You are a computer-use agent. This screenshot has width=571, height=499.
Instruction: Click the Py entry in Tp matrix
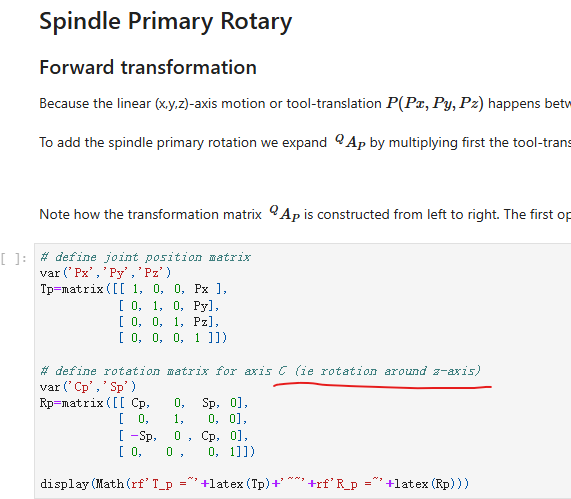(201, 306)
